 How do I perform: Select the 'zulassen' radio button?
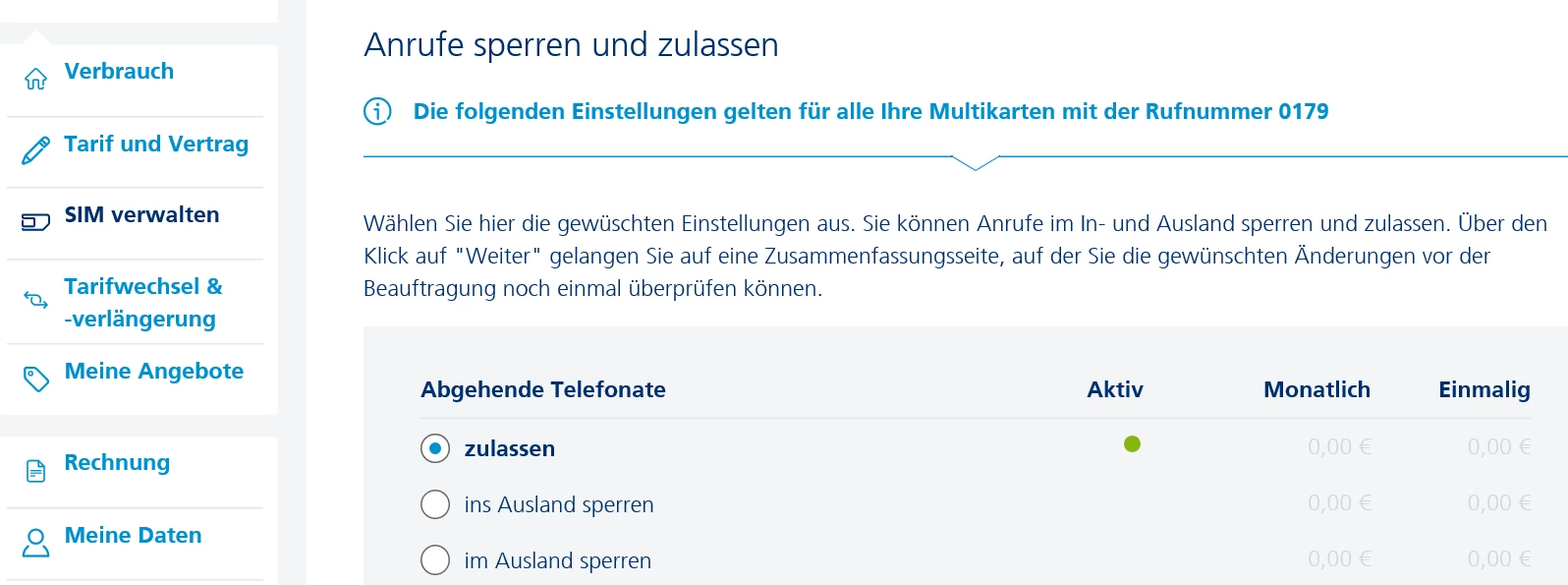[x=435, y=448]
